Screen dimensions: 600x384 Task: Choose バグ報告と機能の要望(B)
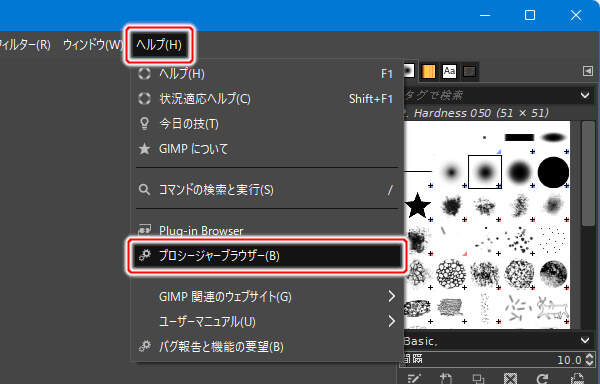(x=267, y=347)
